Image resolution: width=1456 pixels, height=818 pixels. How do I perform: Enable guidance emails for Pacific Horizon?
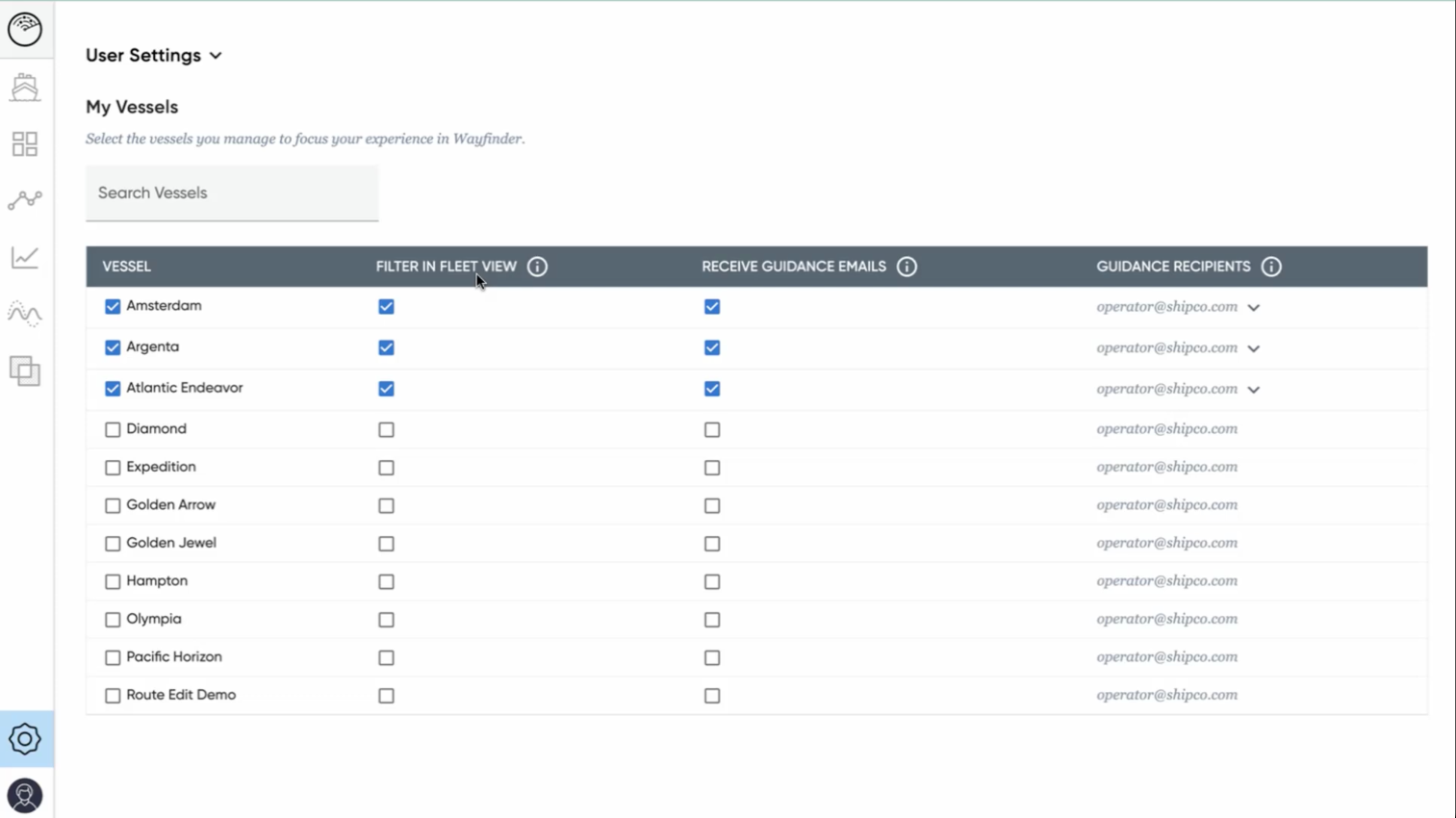712,658
